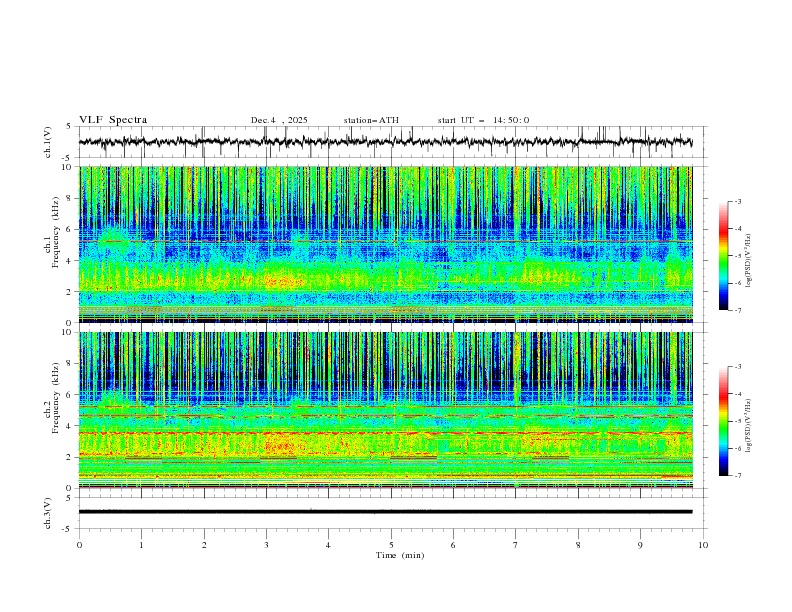792x612 pixels.
Task: Click the "-5" tick on ch.1 colorbar
Action: (738, 256)
